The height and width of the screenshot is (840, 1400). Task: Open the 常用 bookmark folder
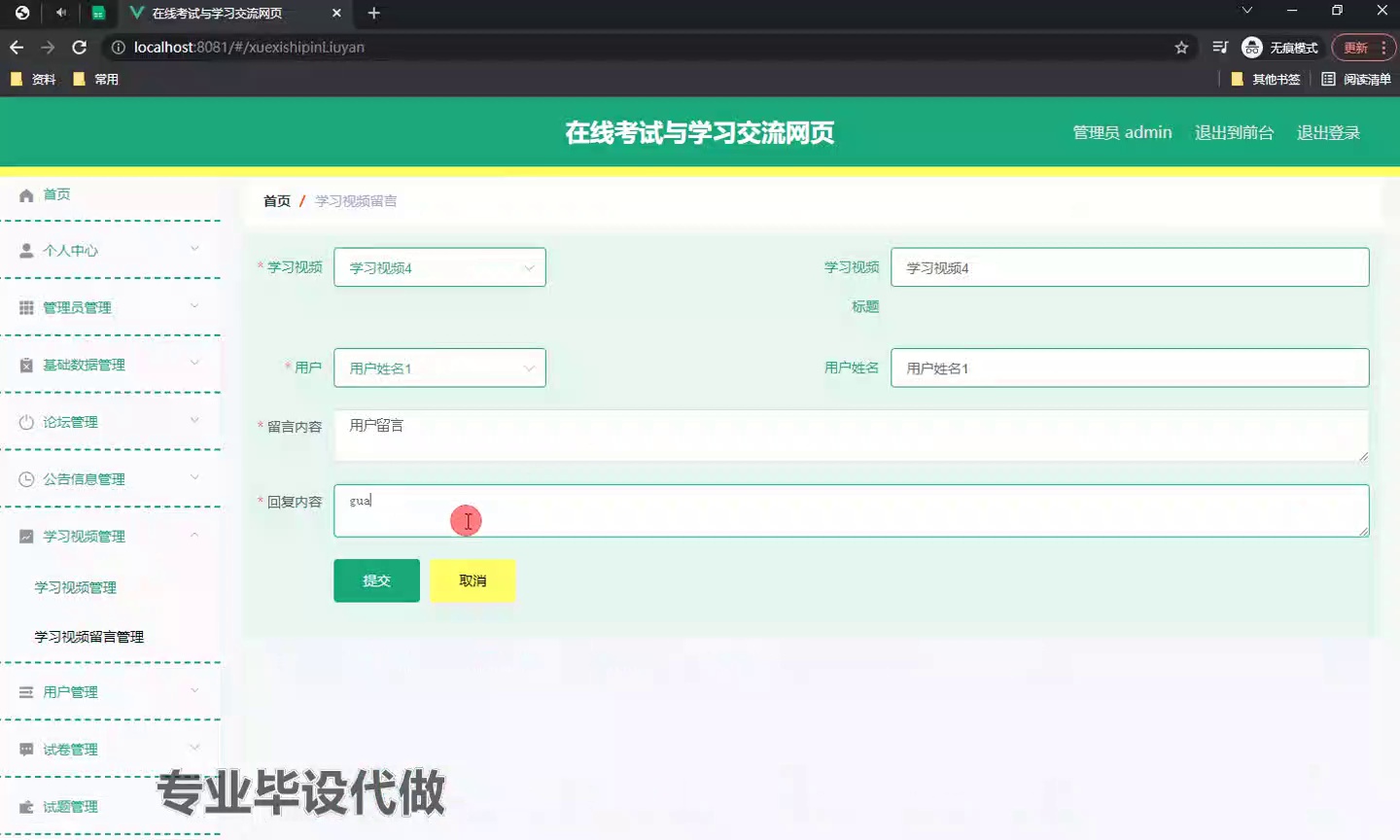point(96,80)
